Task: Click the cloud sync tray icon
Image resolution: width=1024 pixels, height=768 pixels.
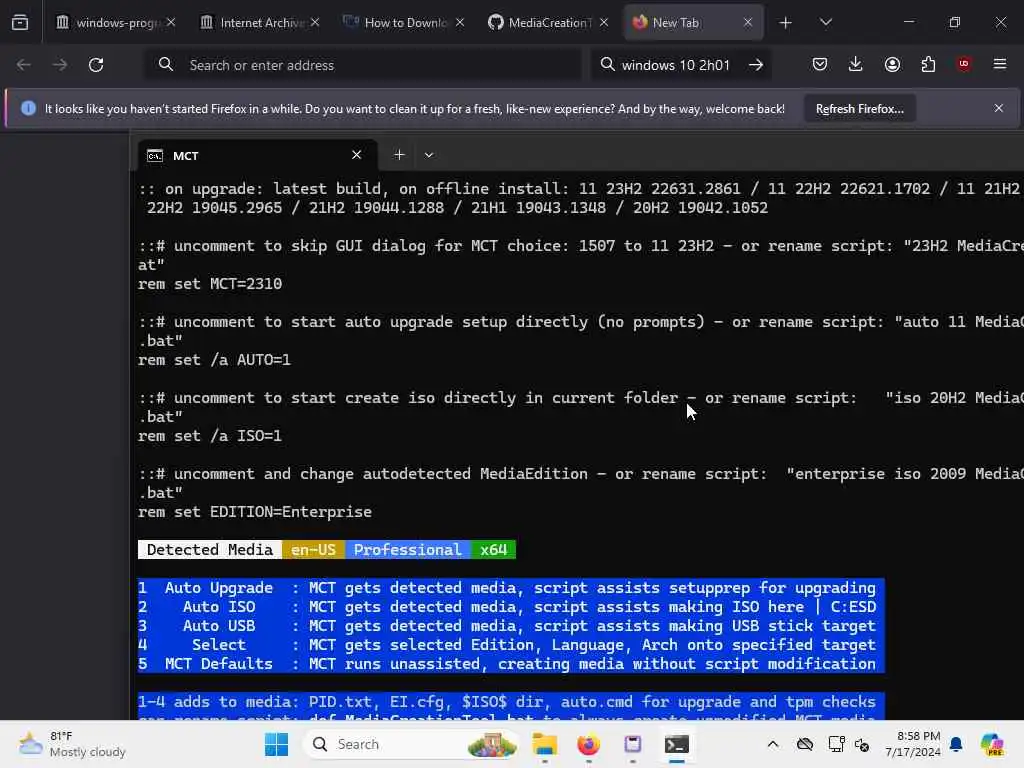Action: tap(805, 744)
